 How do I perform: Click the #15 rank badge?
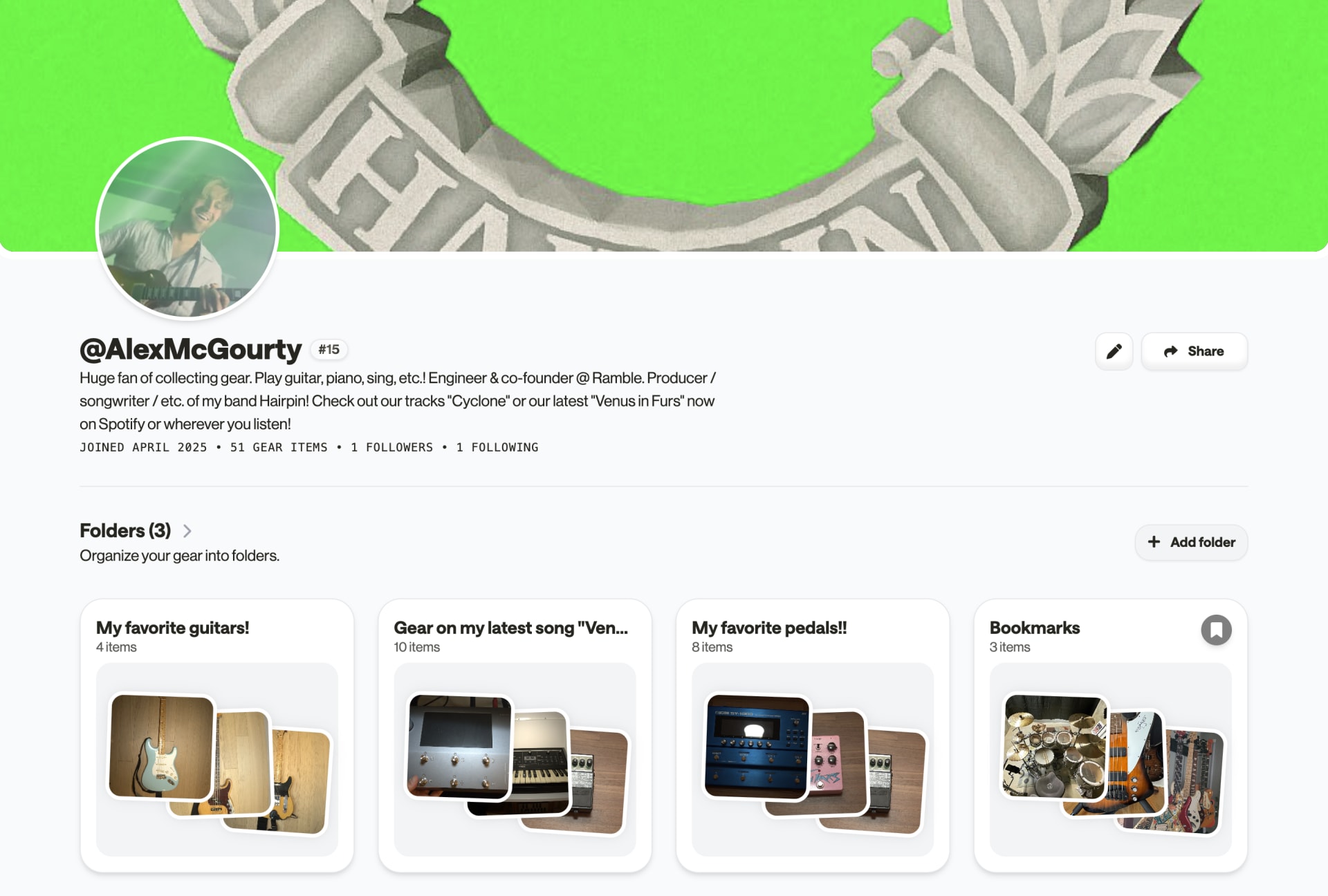[x=329, y=350]
